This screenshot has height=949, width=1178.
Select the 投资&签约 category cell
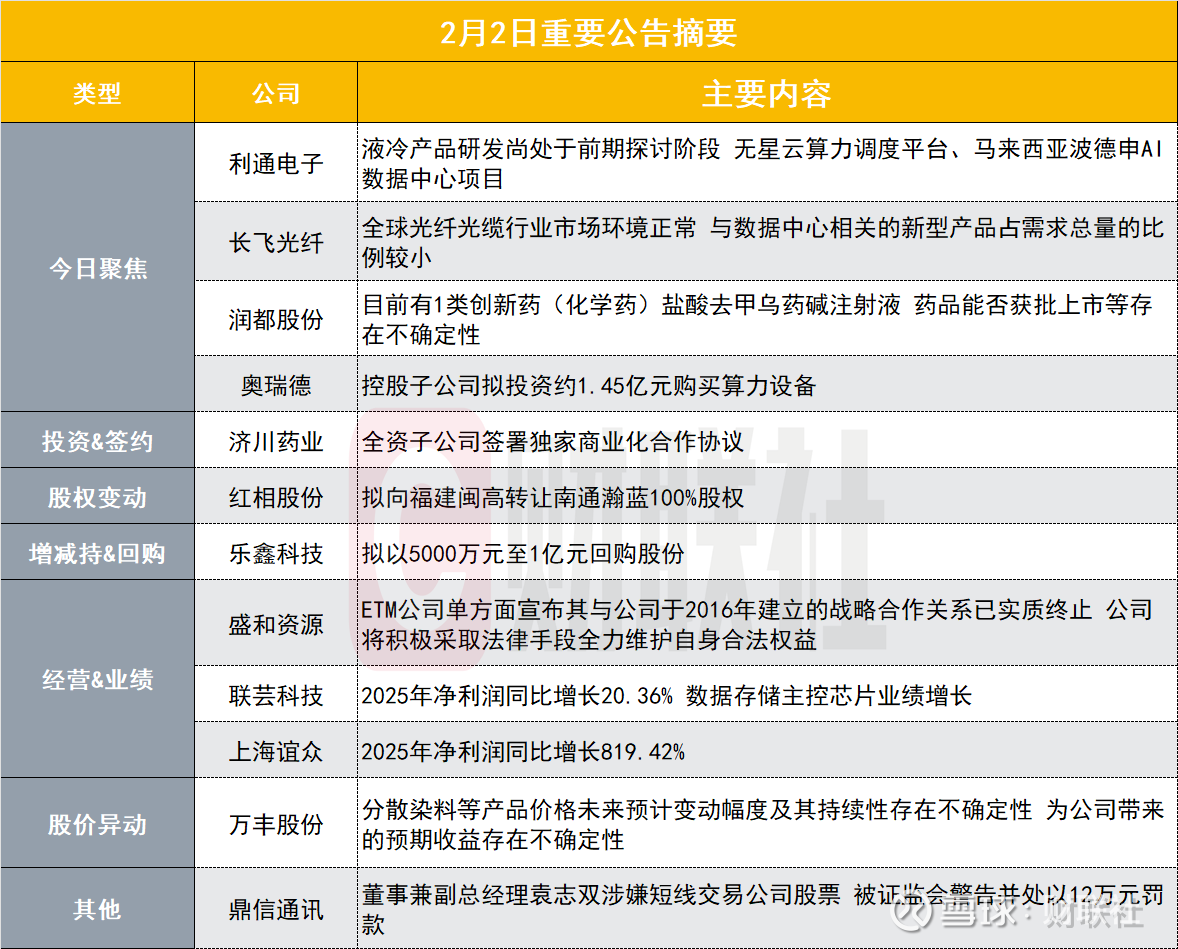coord(98,440)
